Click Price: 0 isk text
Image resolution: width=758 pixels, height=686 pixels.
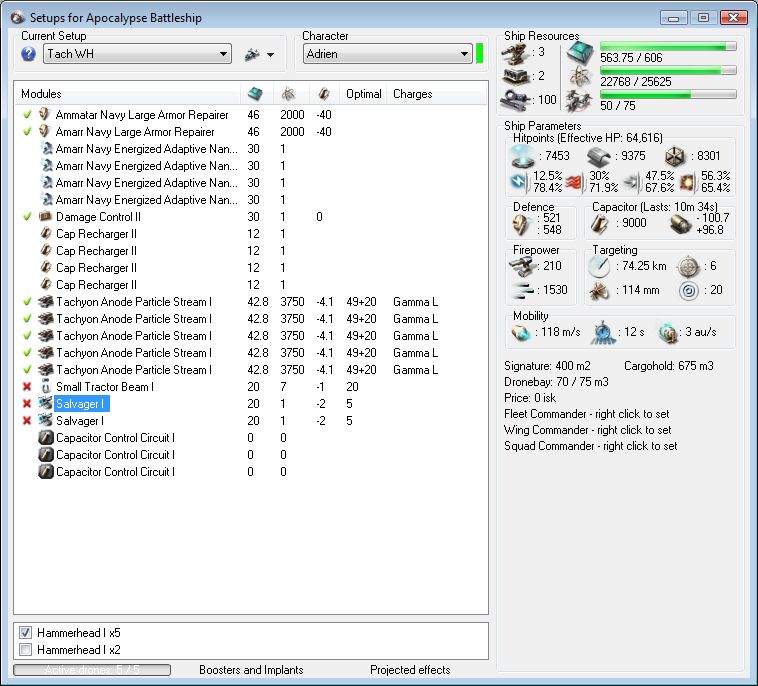click(x=530, y=398)
